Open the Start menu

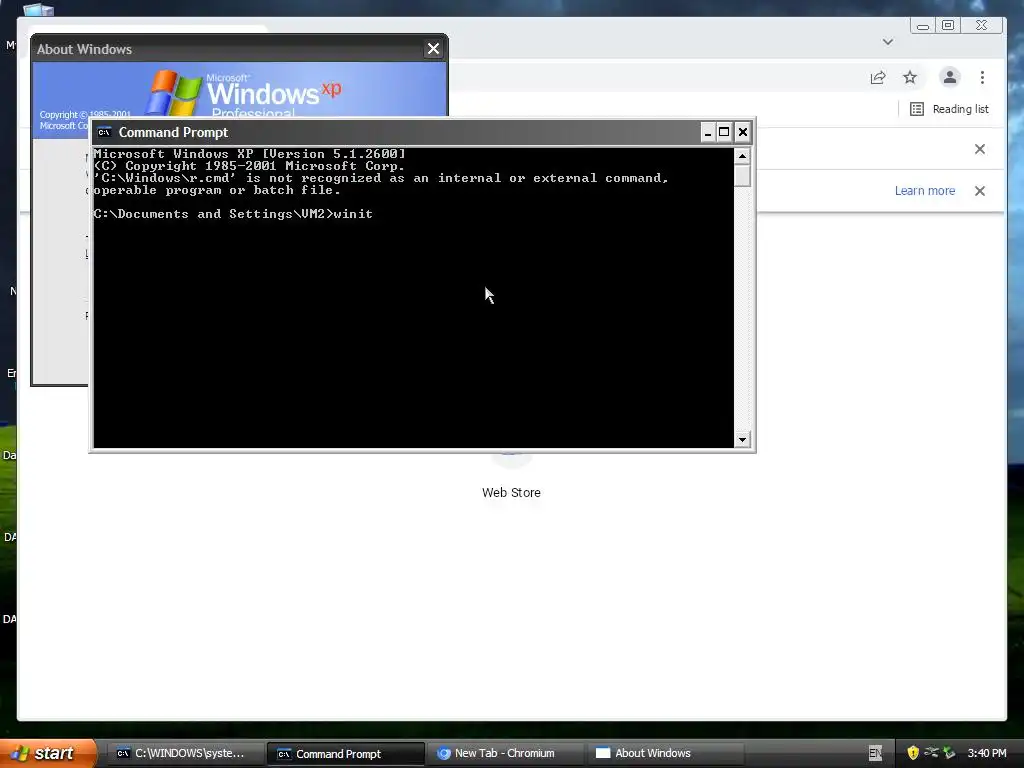48,753
